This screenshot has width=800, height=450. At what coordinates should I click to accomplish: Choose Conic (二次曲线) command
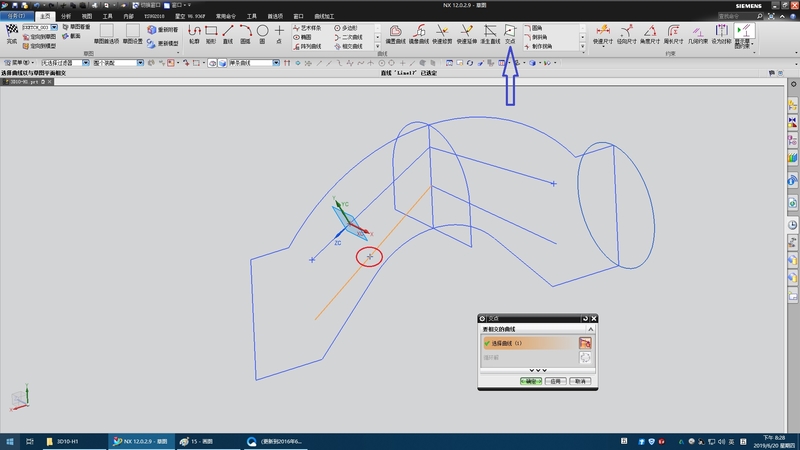coord(348,37)
